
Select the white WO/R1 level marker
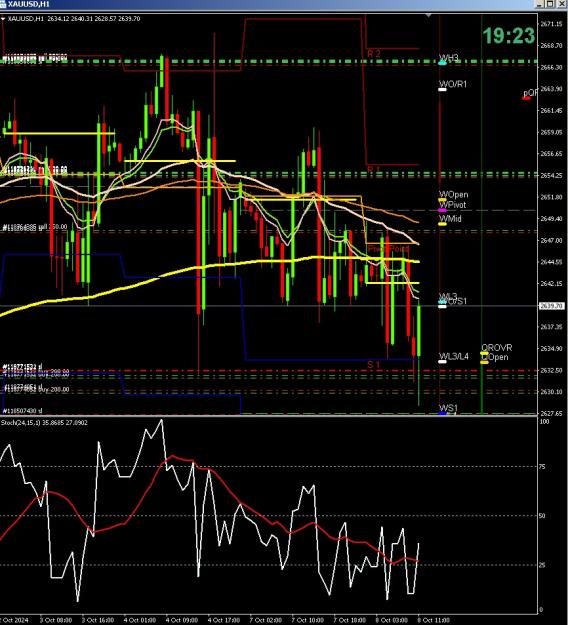click(x=442, y=90)
